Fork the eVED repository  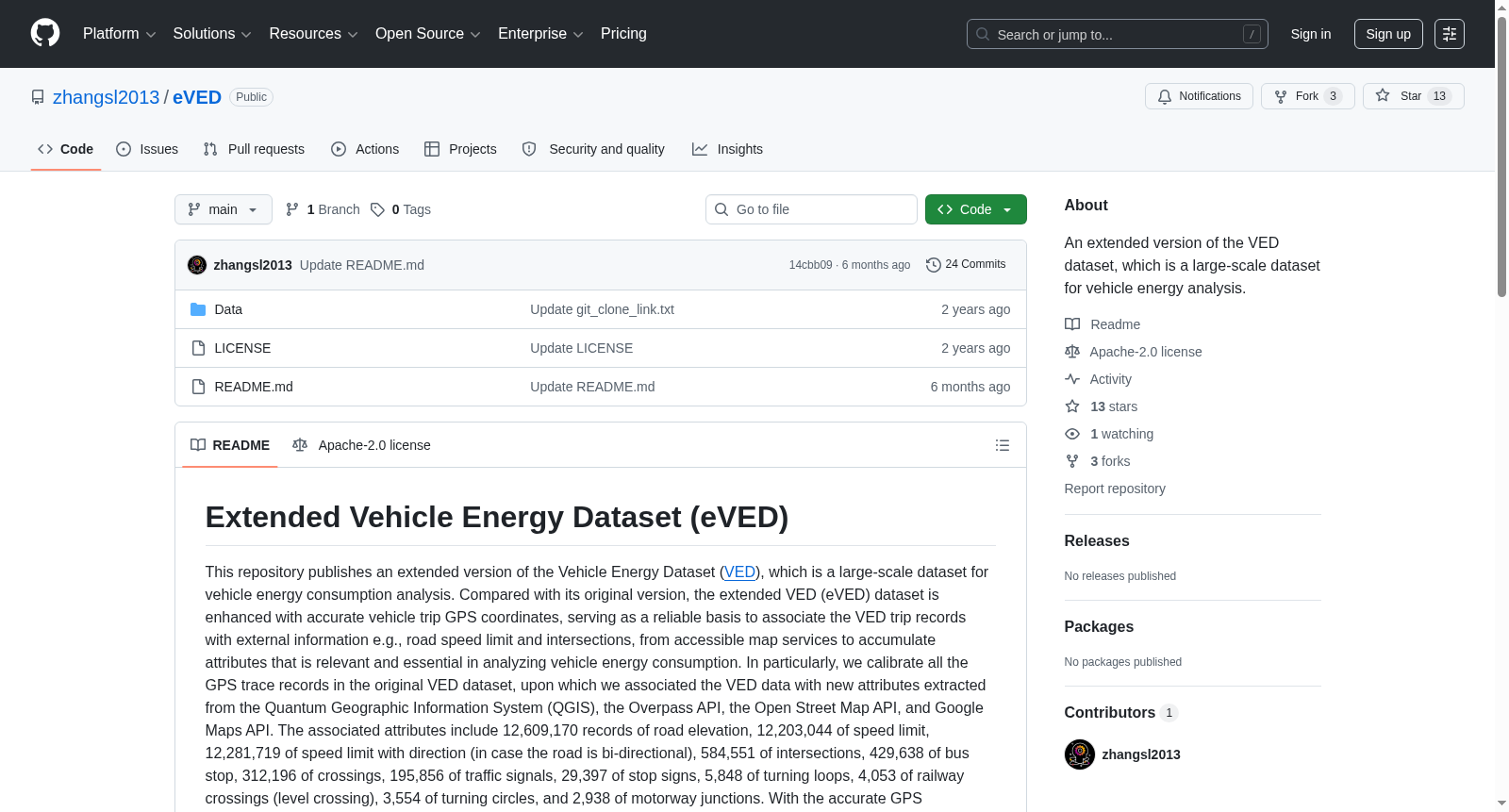point(1308,96)
